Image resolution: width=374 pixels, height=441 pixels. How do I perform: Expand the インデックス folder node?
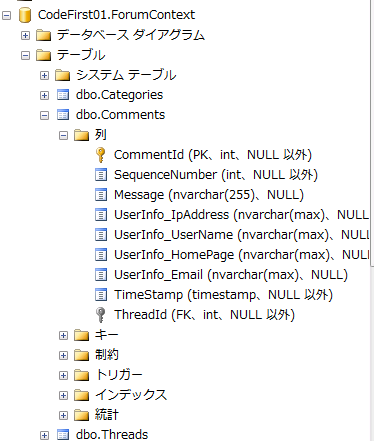63,395
